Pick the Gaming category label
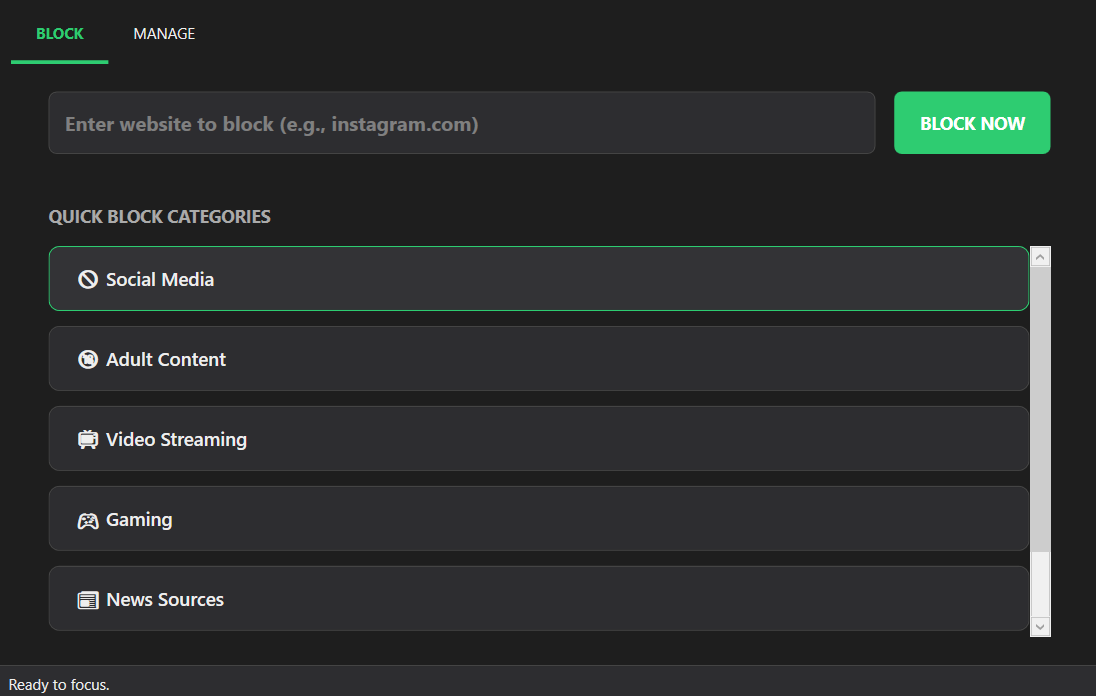This screenshot has height=696, width=1096. coord(139,520)
